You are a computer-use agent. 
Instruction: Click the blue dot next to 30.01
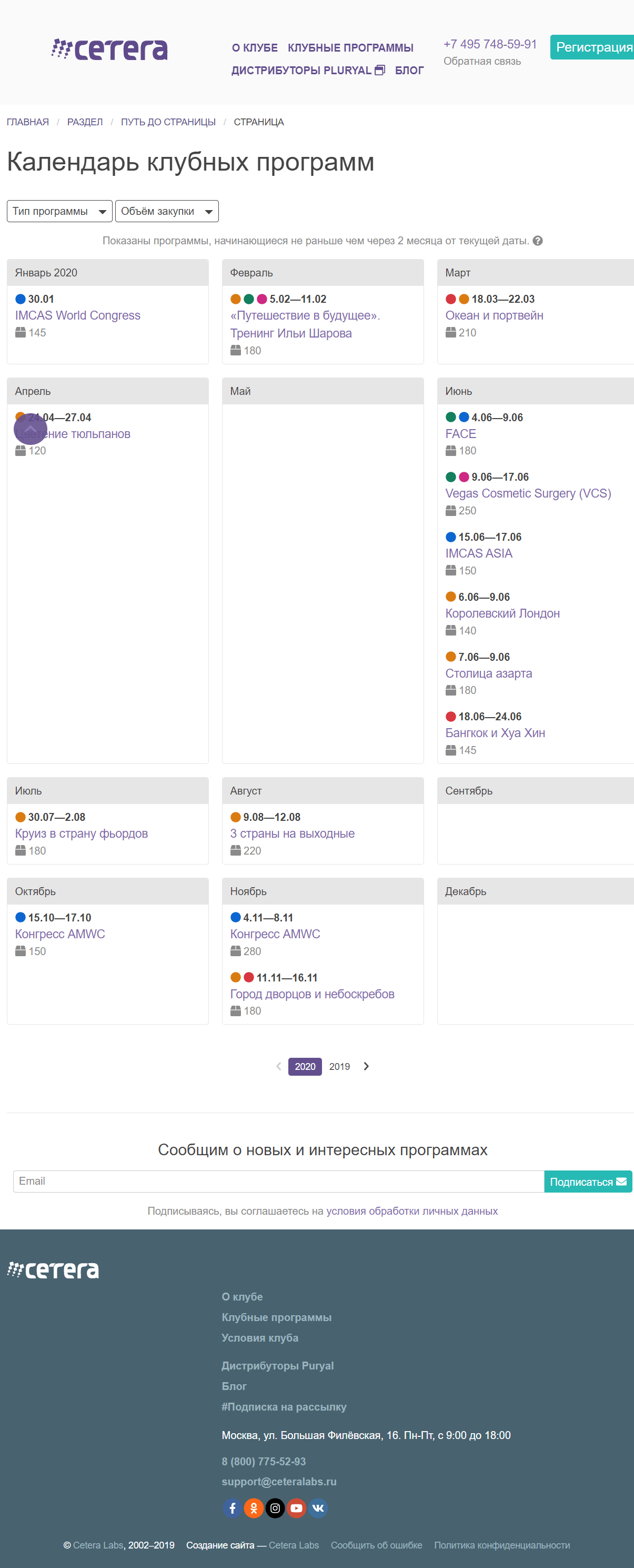(20, 299)
